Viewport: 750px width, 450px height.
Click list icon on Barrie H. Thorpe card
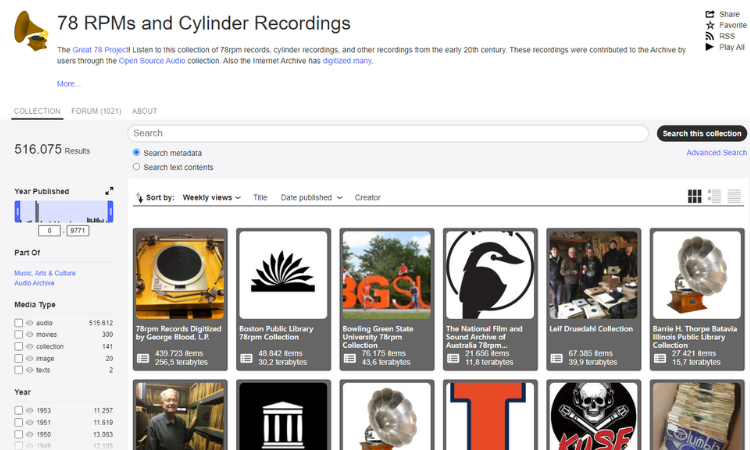660,358
